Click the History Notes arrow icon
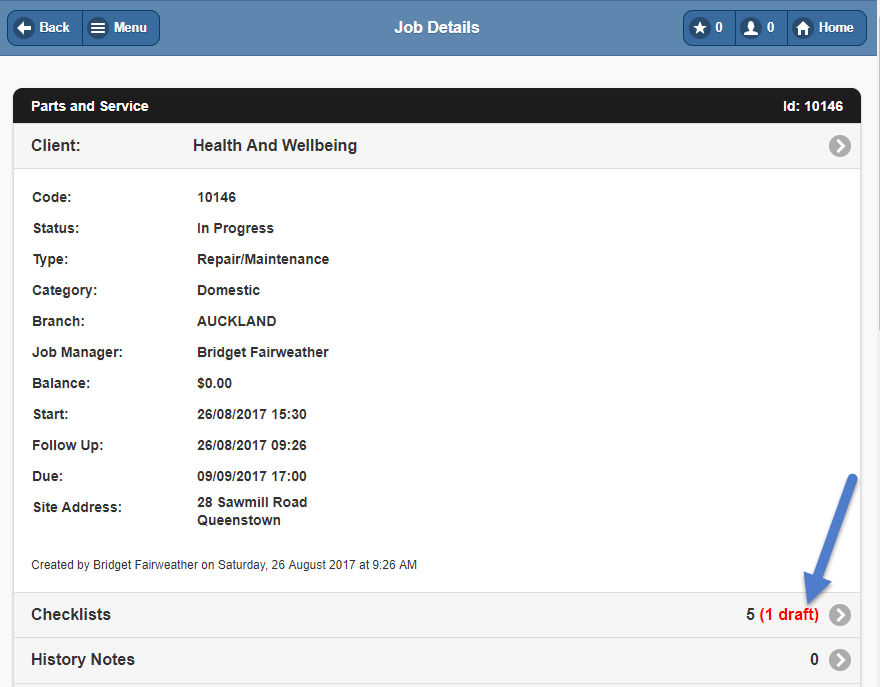This screenshot has width=880, height=687. 840,660
